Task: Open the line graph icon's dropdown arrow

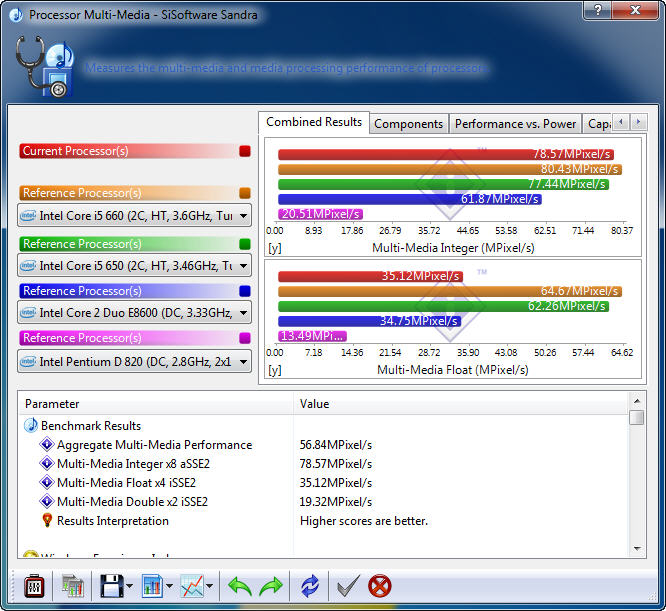Action: click(209, 586)
